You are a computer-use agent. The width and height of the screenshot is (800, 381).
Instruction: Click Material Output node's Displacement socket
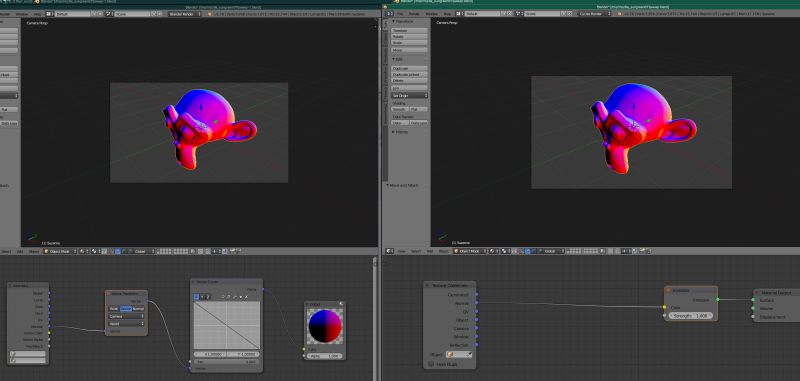pos(754,317)
